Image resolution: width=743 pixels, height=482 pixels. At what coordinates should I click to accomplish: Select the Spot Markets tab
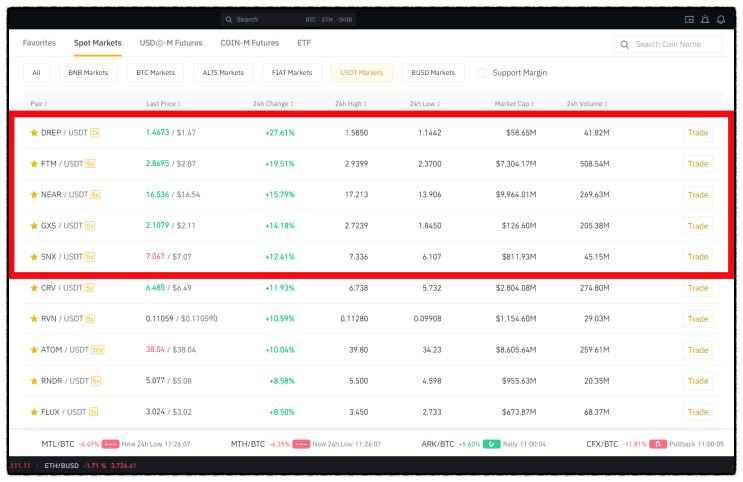[x=98, y=43]
